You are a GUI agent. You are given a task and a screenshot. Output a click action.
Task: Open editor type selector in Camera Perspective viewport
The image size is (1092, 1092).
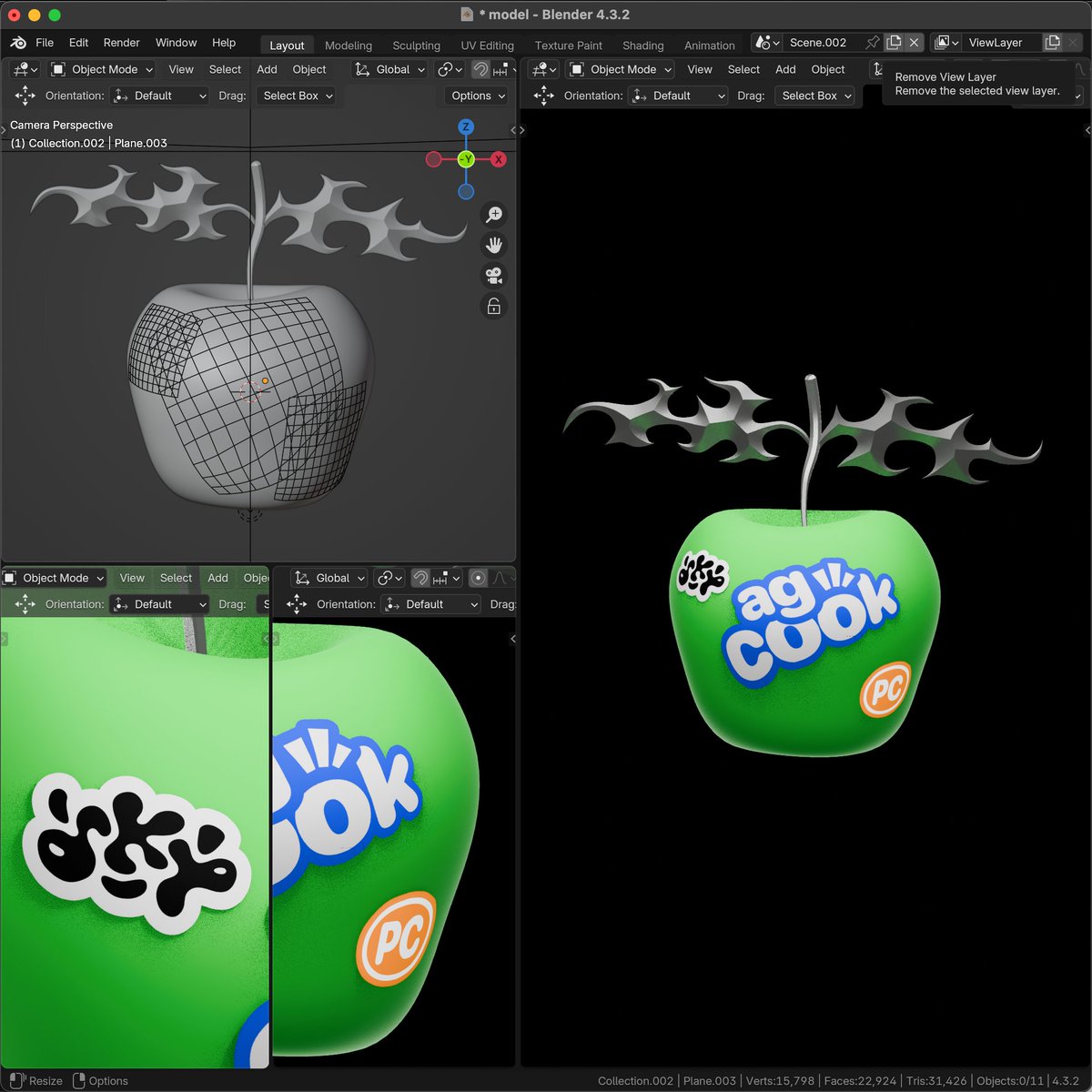tap(25, 69)
